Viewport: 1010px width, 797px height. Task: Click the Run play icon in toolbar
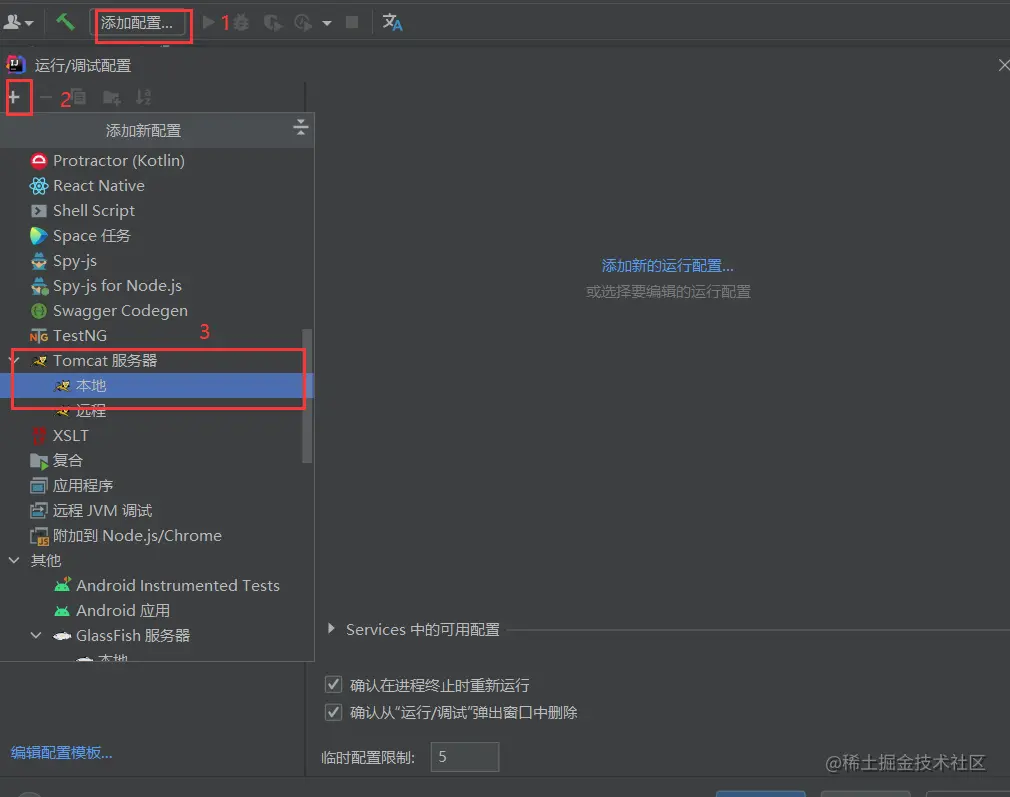click(x=208, y=23)
